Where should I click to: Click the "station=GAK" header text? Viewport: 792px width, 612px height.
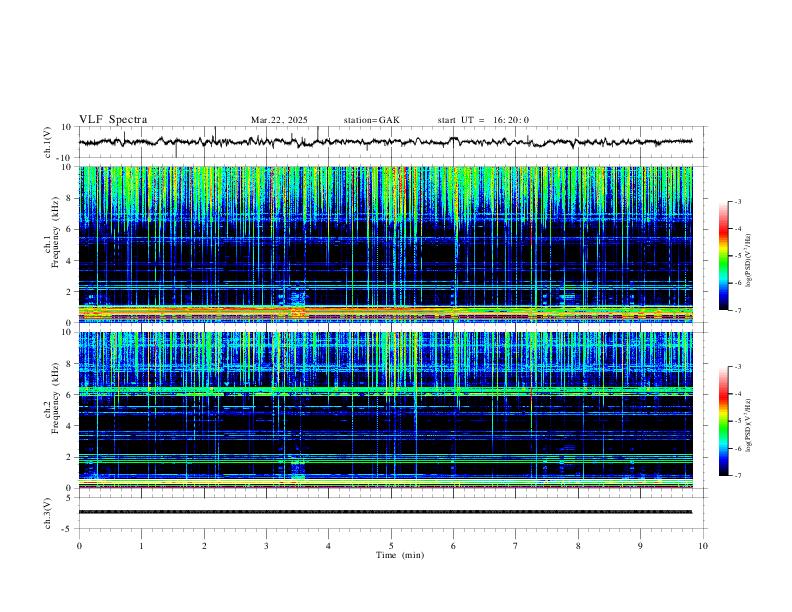372,120
